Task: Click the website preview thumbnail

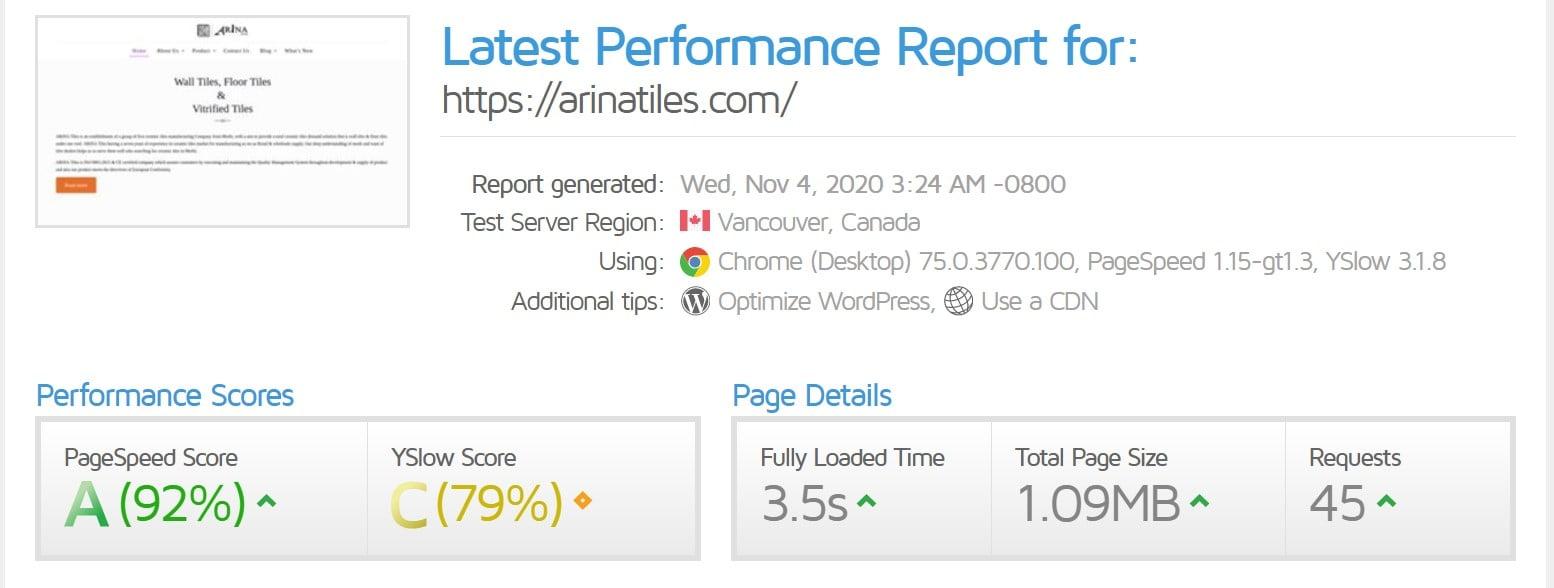Action: click(x=222, y=120)
